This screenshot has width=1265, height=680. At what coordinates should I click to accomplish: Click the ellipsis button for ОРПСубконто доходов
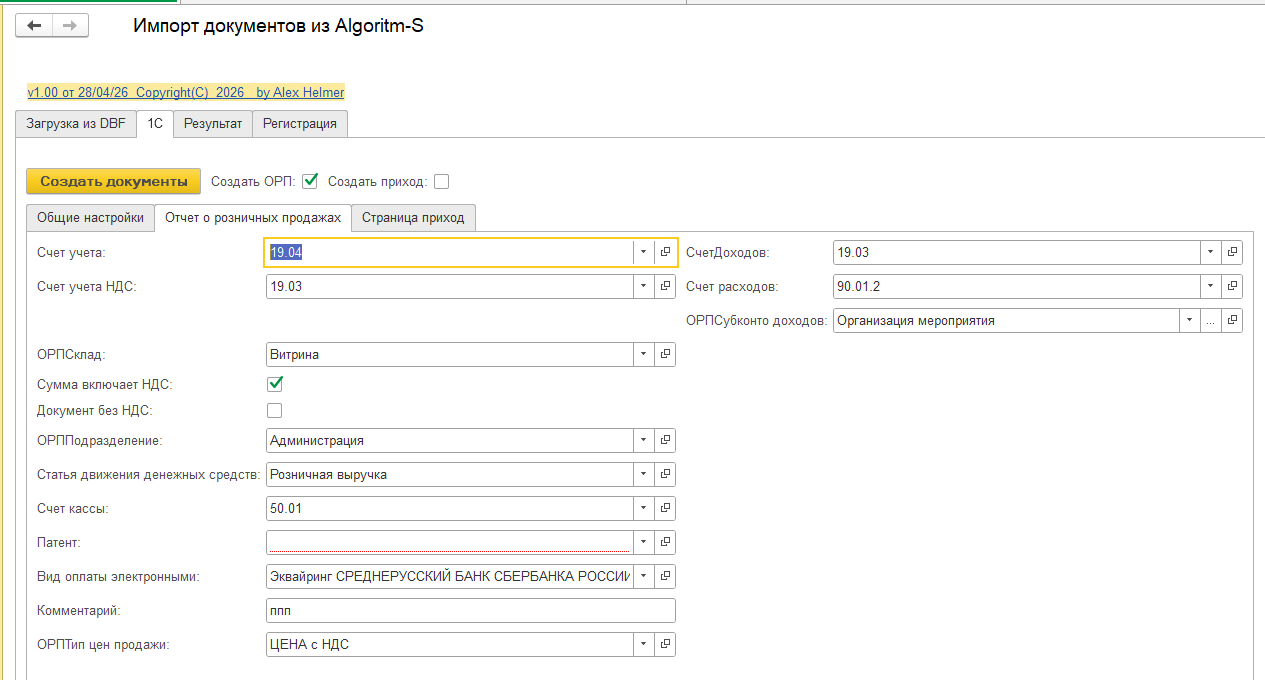tap(1211, 321)
